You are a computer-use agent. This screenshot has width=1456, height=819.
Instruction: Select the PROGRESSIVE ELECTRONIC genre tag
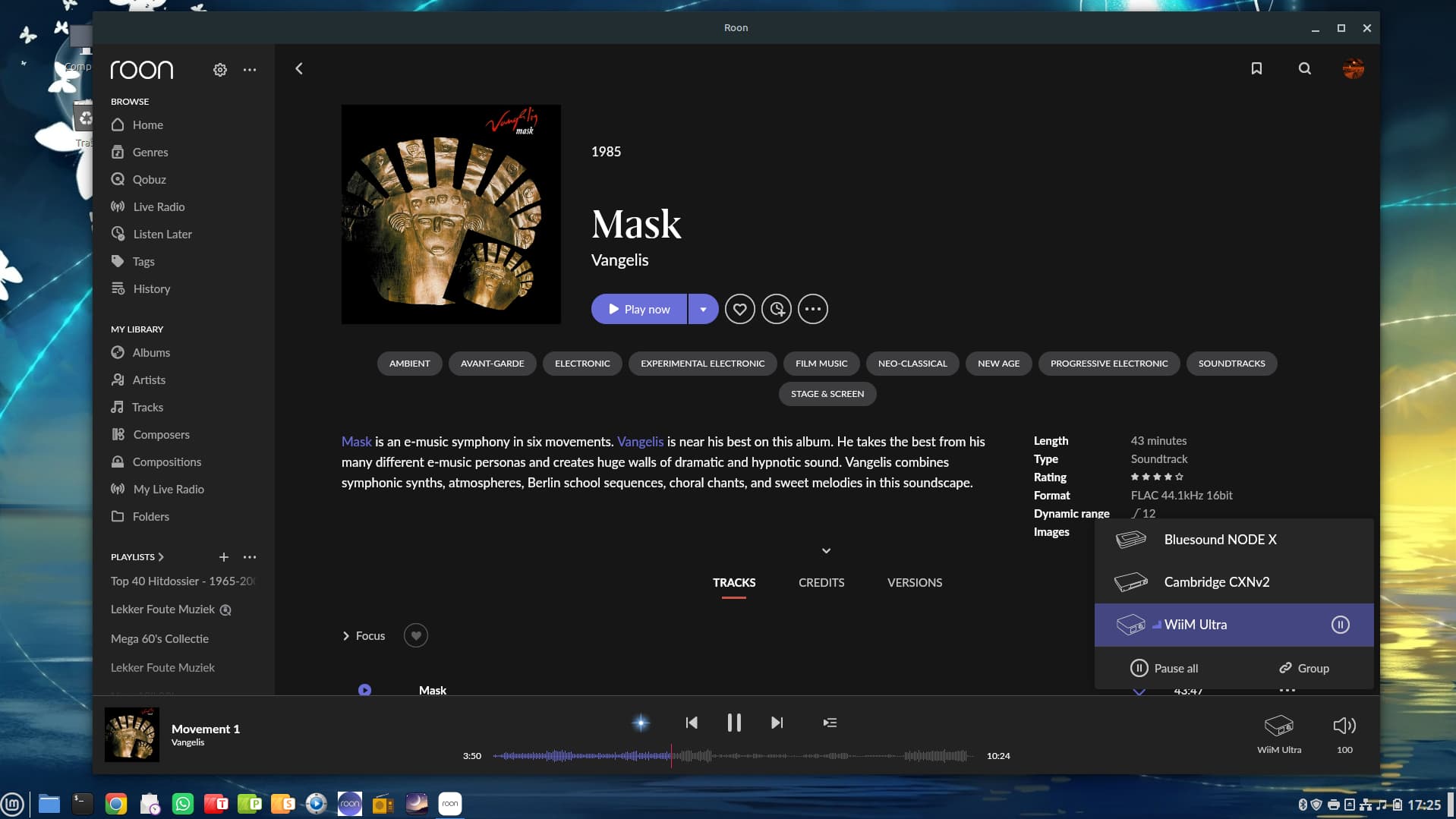click(1109, 364)
